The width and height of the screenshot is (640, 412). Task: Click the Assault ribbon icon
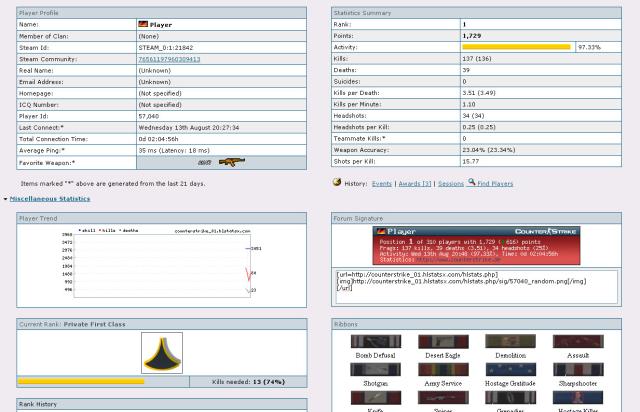[578, 342]
